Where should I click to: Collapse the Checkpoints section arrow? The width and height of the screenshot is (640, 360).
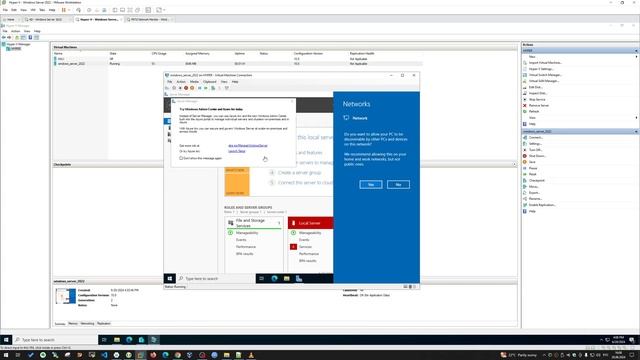point(514,164)
